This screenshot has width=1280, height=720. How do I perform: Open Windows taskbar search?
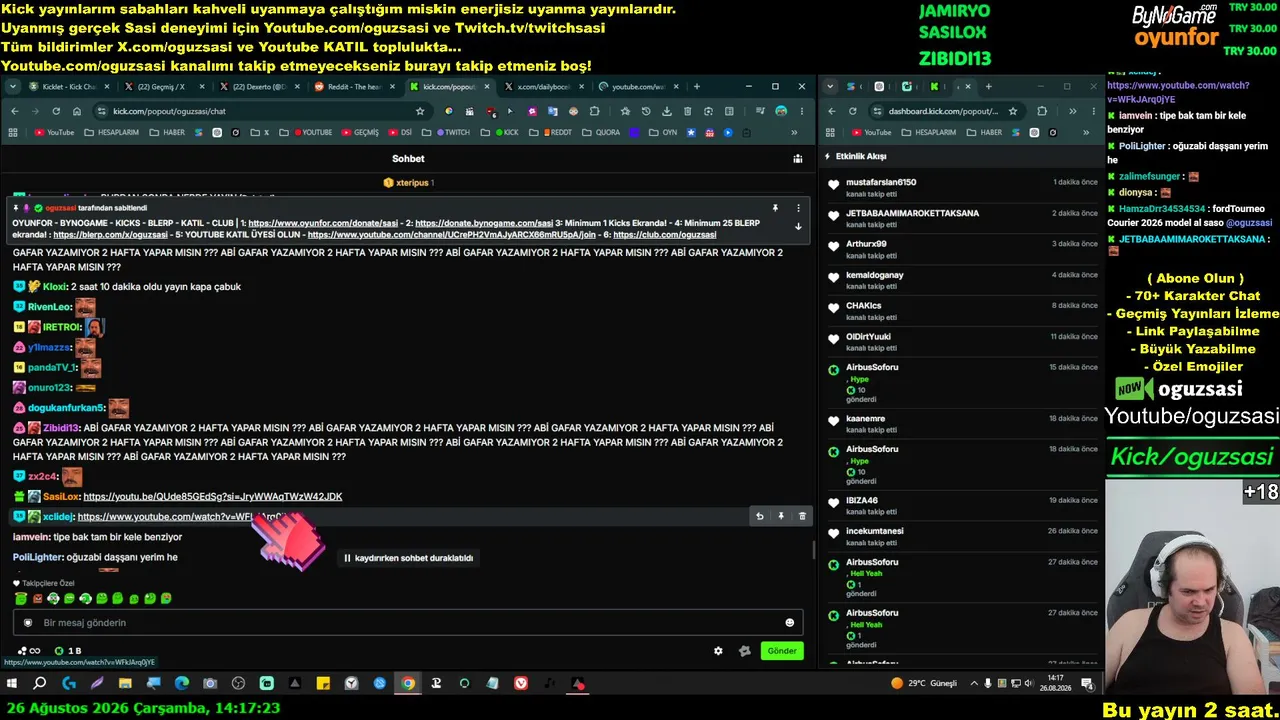pyautogui.click(x=40, y=684)
